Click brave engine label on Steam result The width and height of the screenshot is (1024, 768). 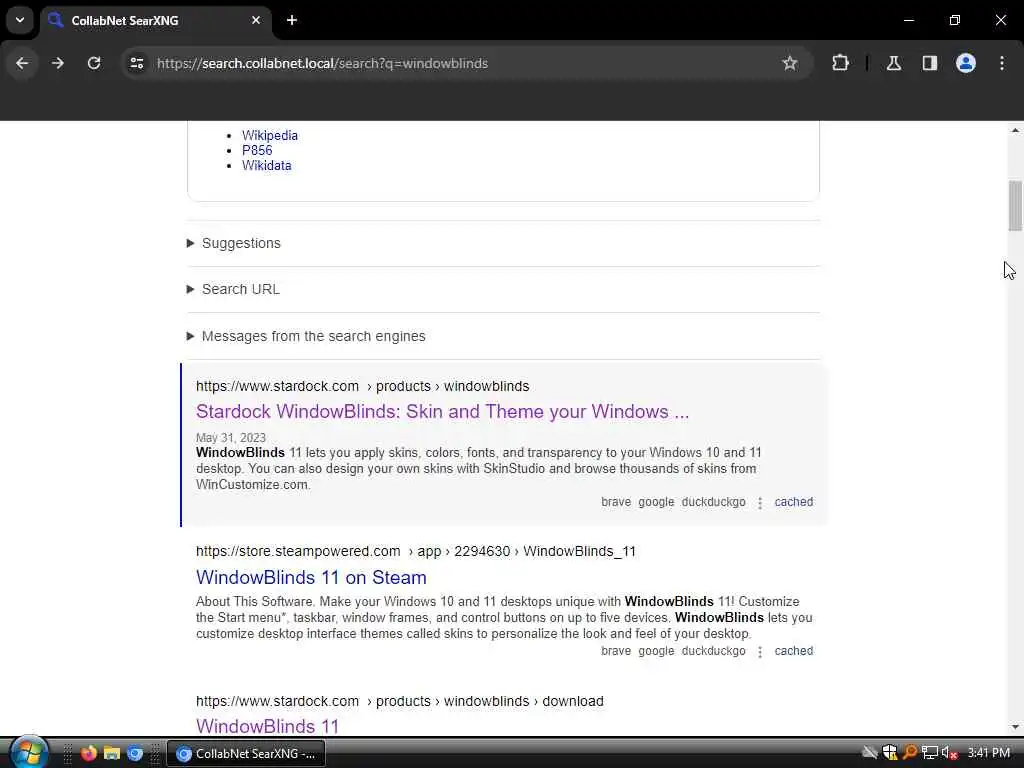tap(616, 650)
